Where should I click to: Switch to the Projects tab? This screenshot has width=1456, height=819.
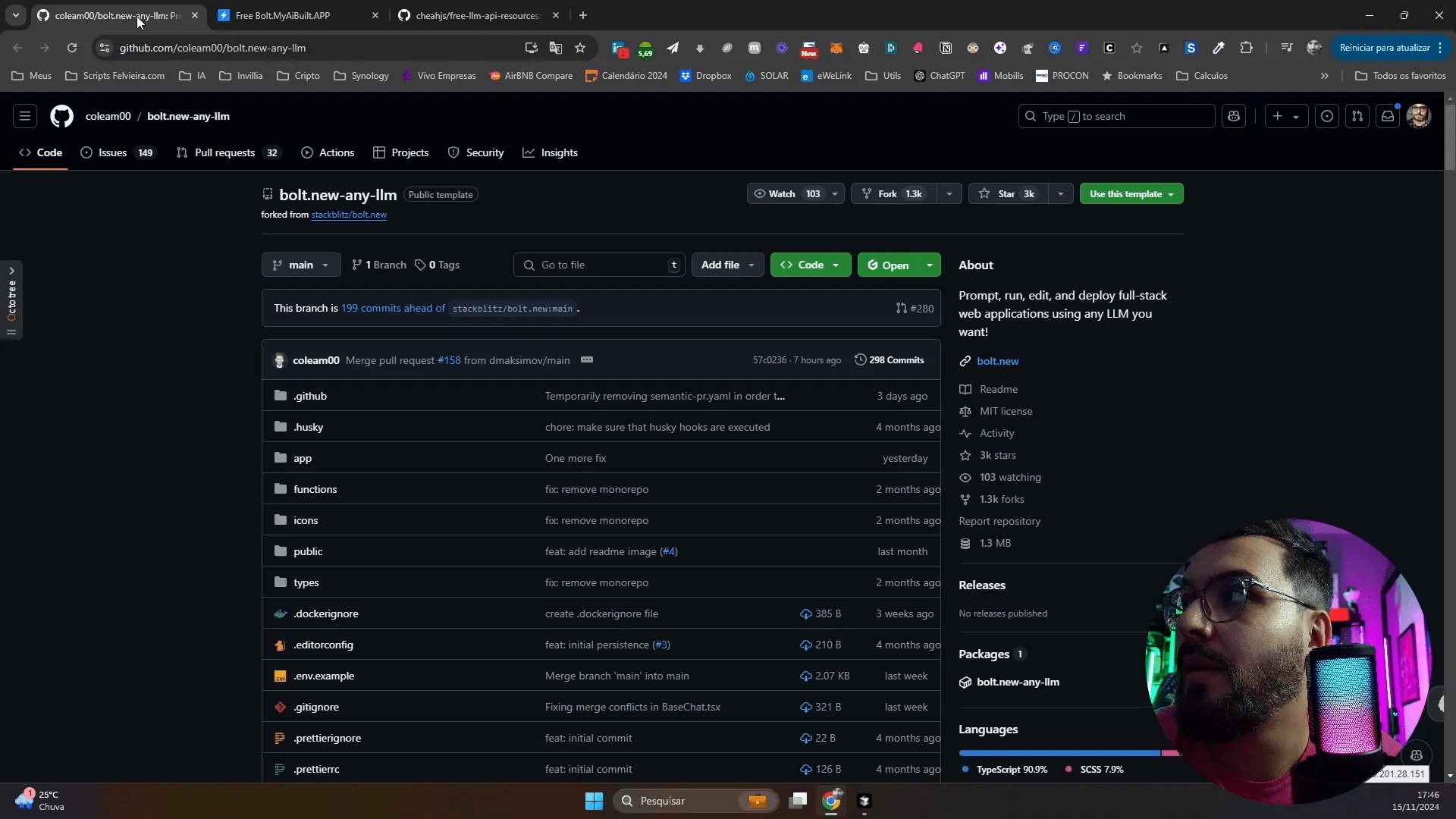point(401,152)
